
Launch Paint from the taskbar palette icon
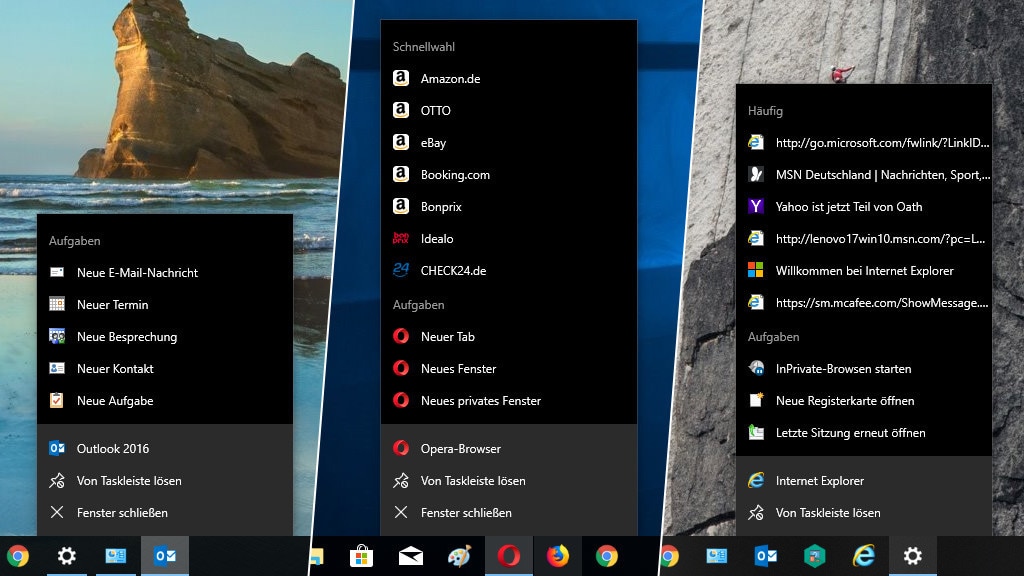[x=459, y=556]
